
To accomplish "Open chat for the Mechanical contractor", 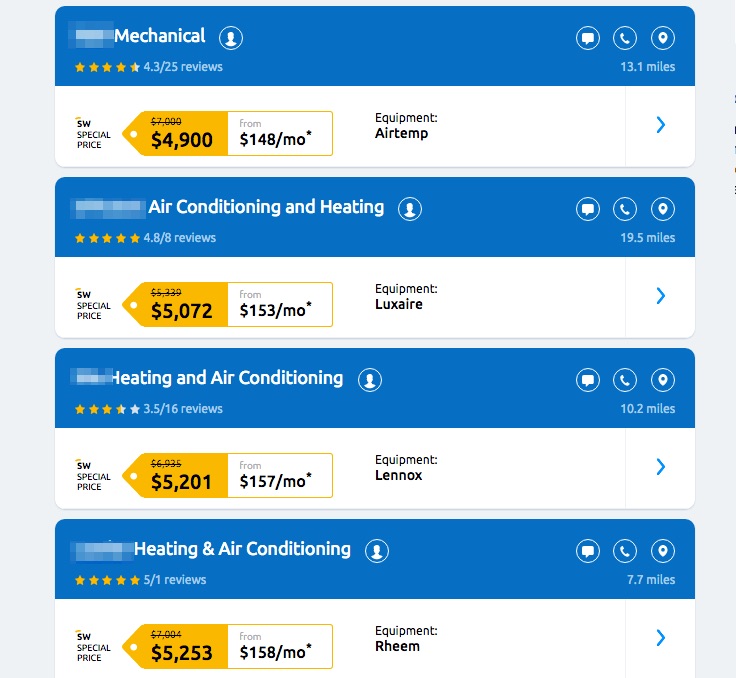I will tap(588, 39).
